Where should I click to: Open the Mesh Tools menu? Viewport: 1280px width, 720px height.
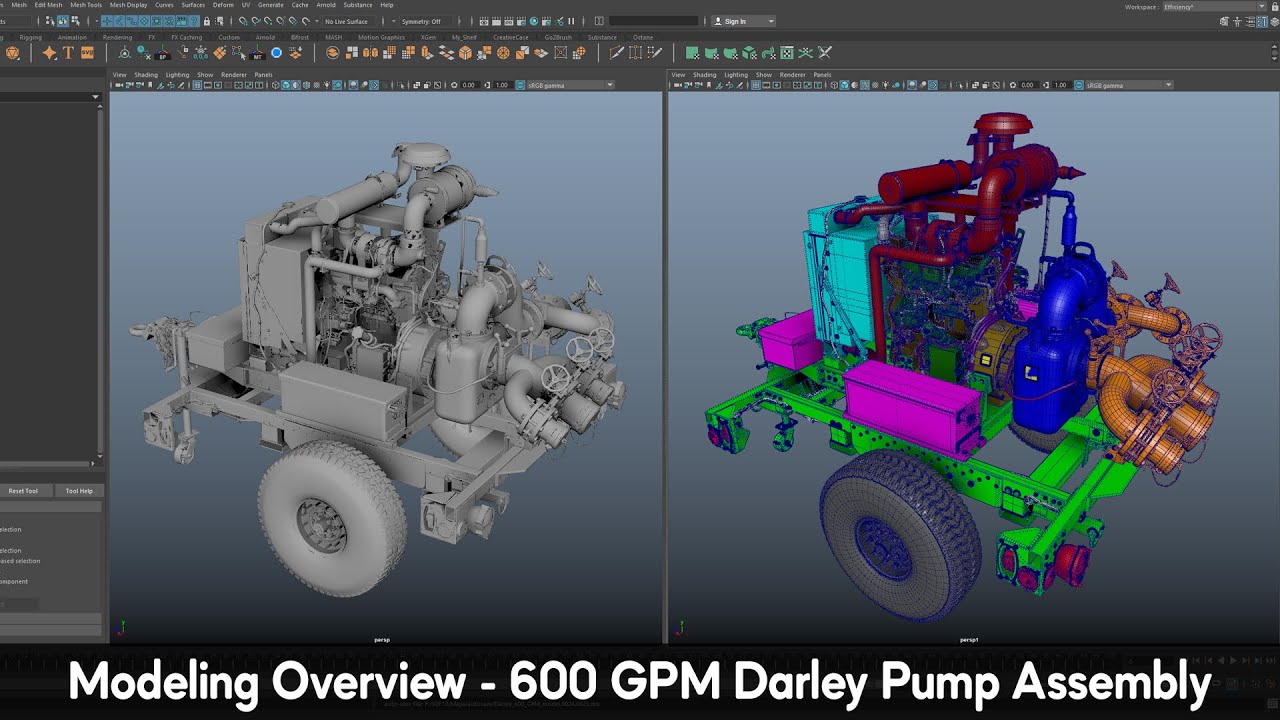(x=86, y=5)
